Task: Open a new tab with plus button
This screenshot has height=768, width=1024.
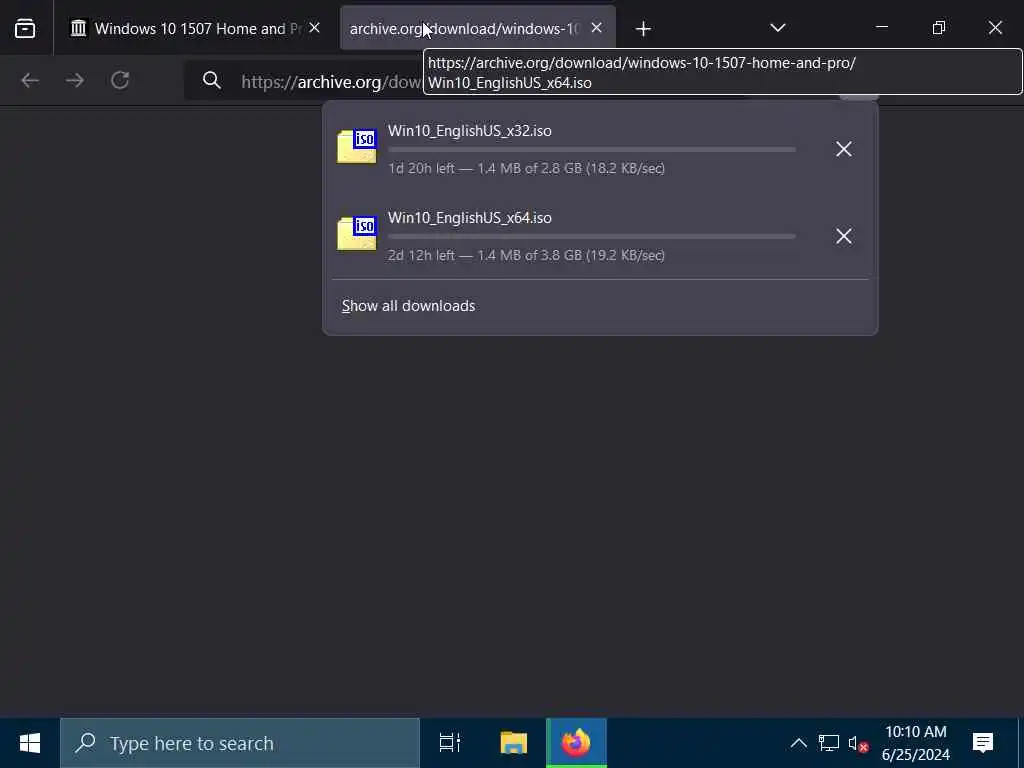Action: 643,29
